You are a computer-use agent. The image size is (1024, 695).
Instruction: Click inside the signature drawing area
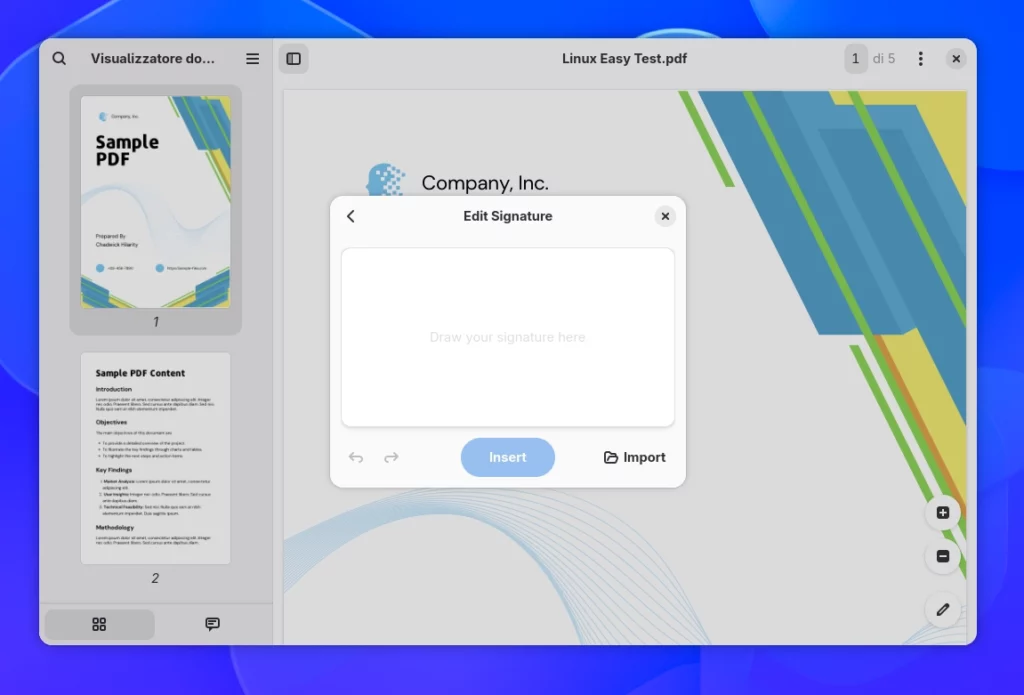pyautogui.click(x=507, y=337)
